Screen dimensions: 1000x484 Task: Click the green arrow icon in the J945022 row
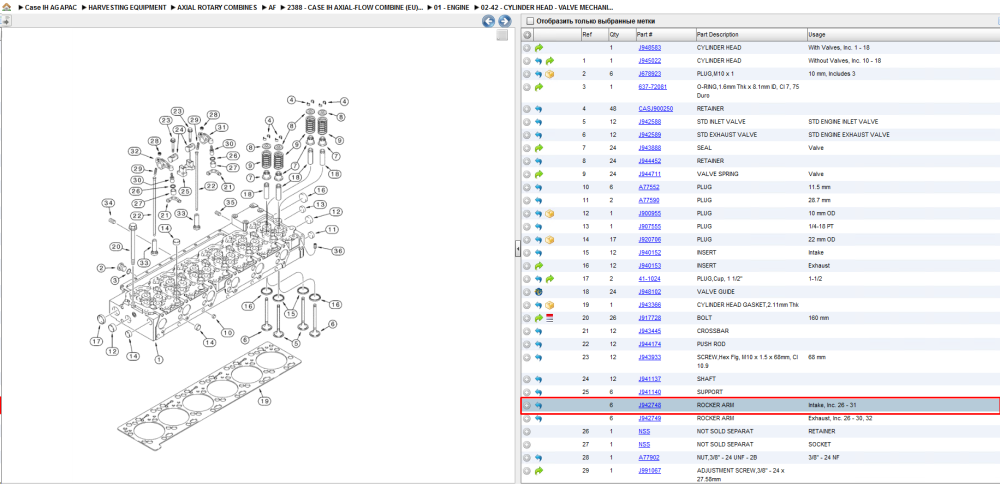click(550, 61)
